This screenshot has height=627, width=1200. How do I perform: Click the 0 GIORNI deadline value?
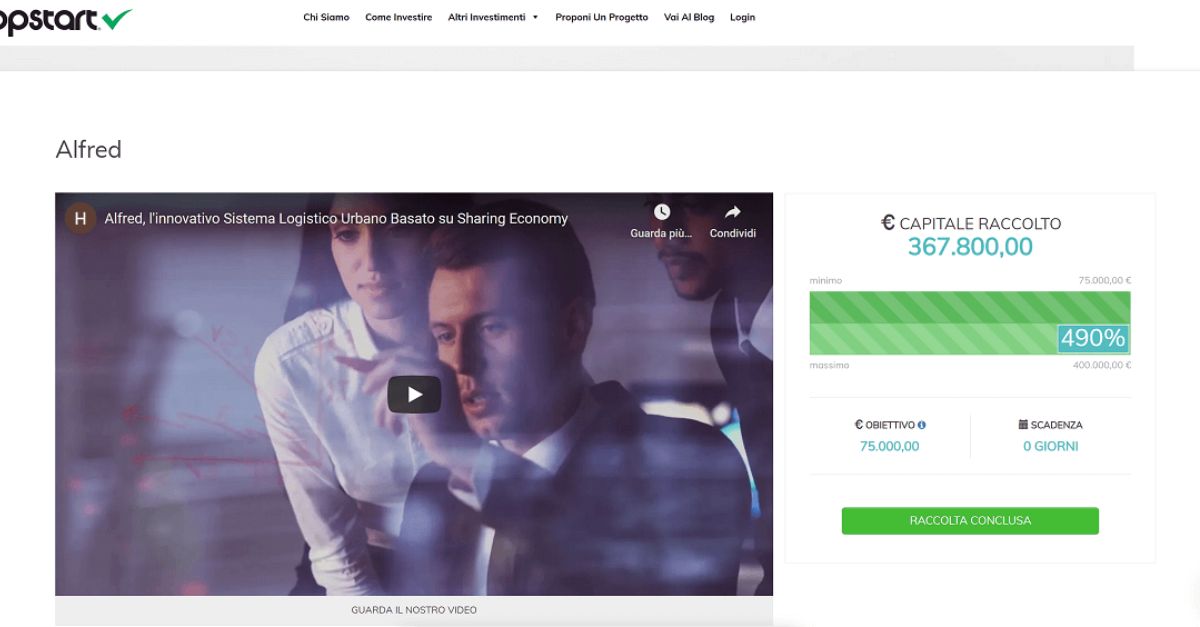coord(1050,446)
